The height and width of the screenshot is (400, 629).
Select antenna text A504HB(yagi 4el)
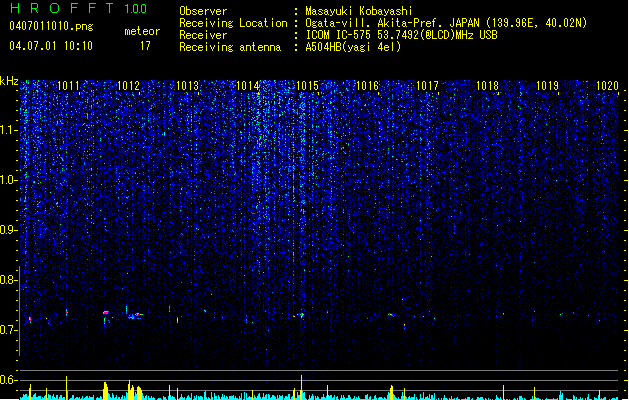pos(353,47)
